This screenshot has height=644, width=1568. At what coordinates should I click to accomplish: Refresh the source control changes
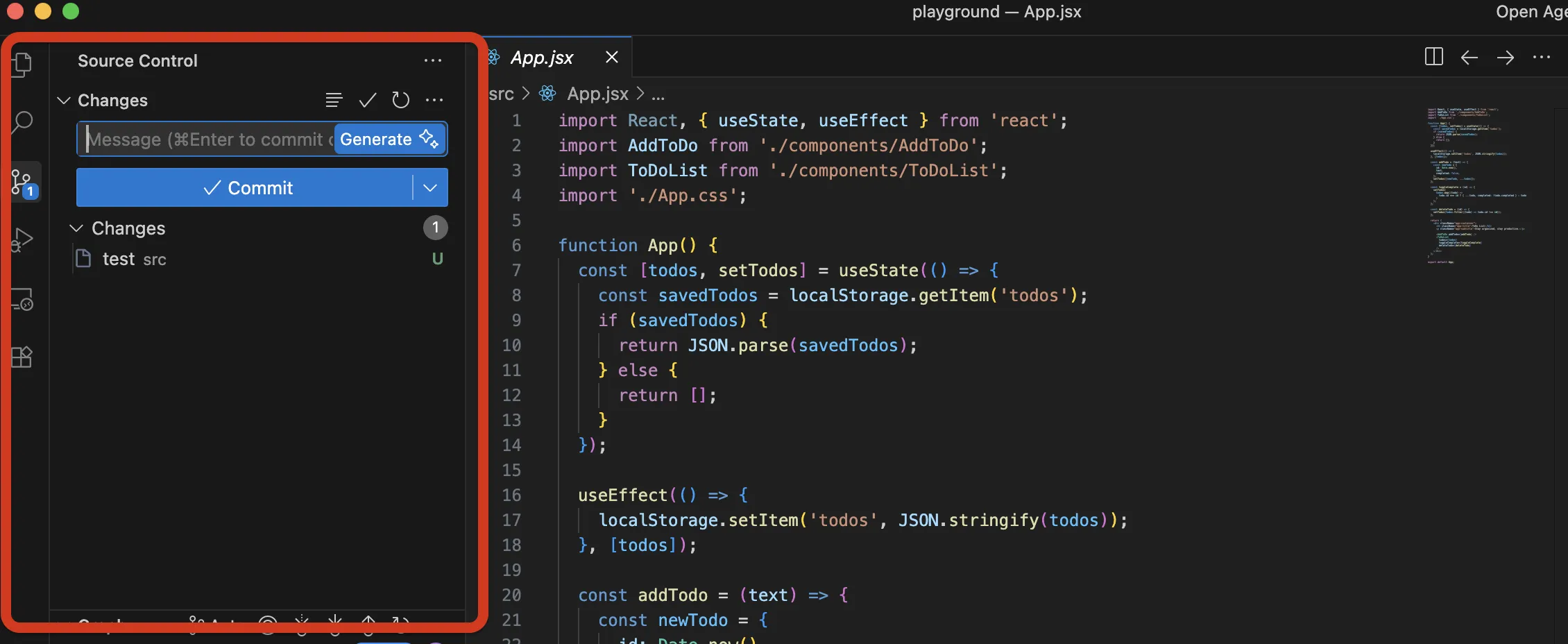tap(400, 101)
